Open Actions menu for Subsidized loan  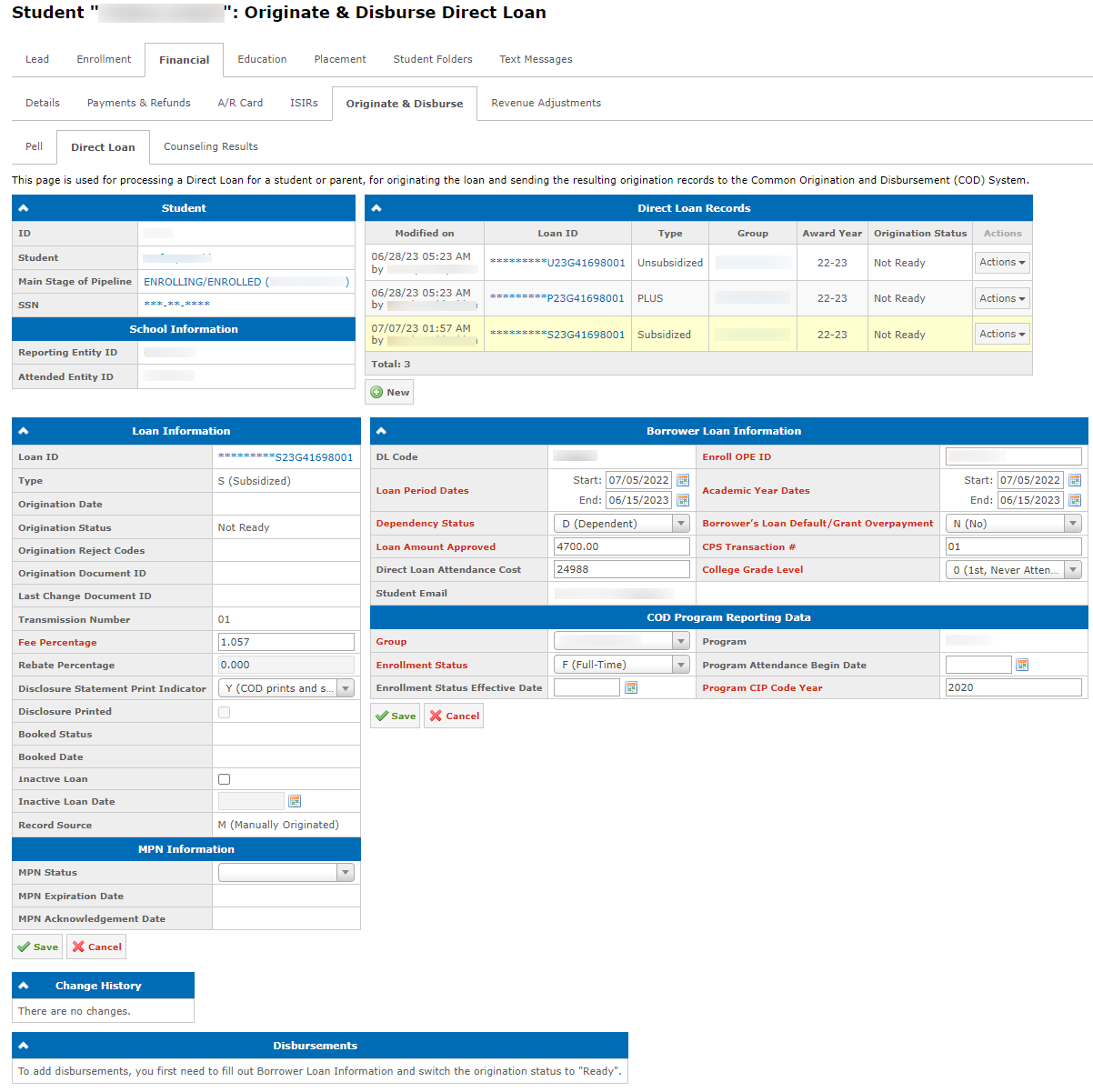[1002, 335]
